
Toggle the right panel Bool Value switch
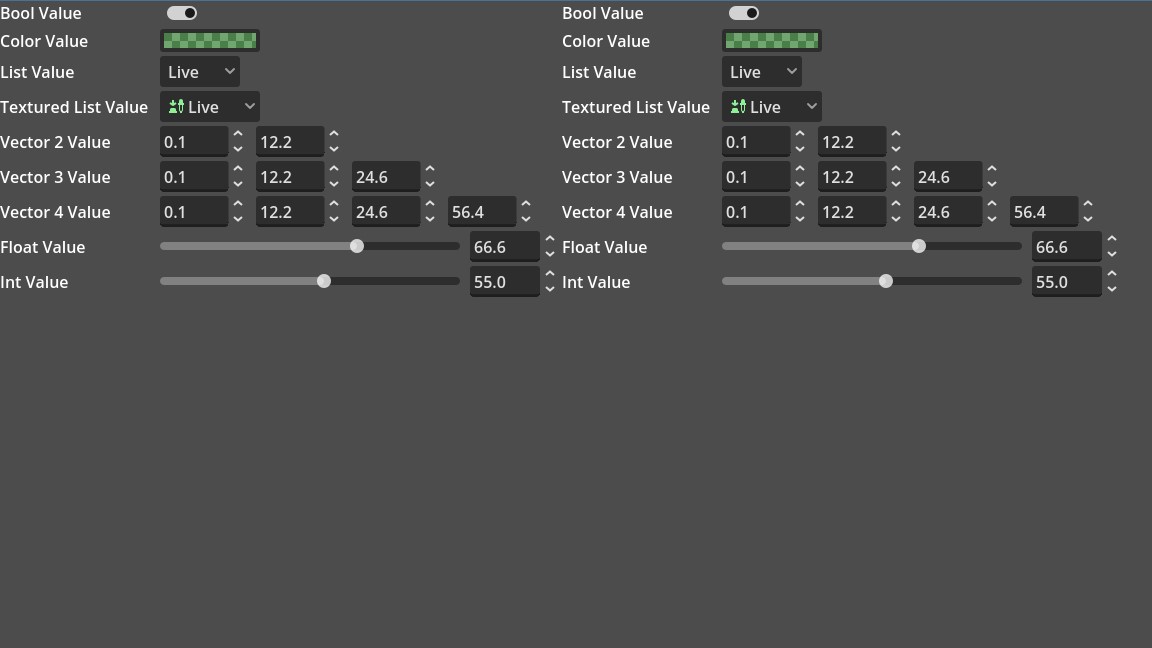744,13
